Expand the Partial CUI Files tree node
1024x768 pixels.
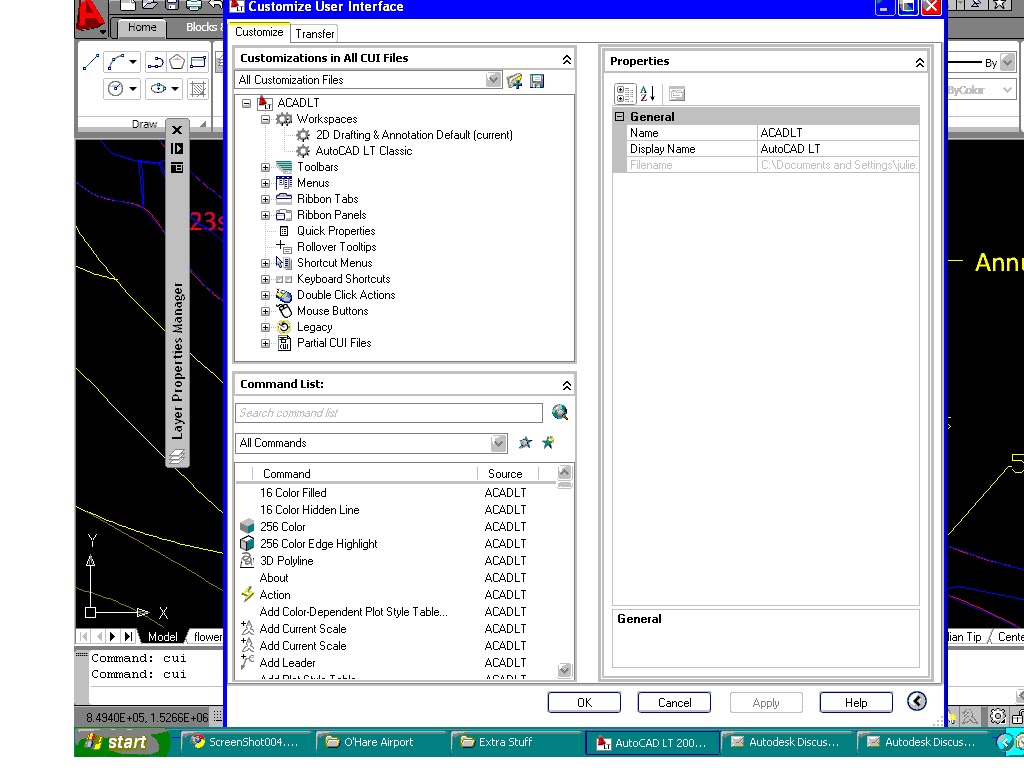tap(265, 344)
